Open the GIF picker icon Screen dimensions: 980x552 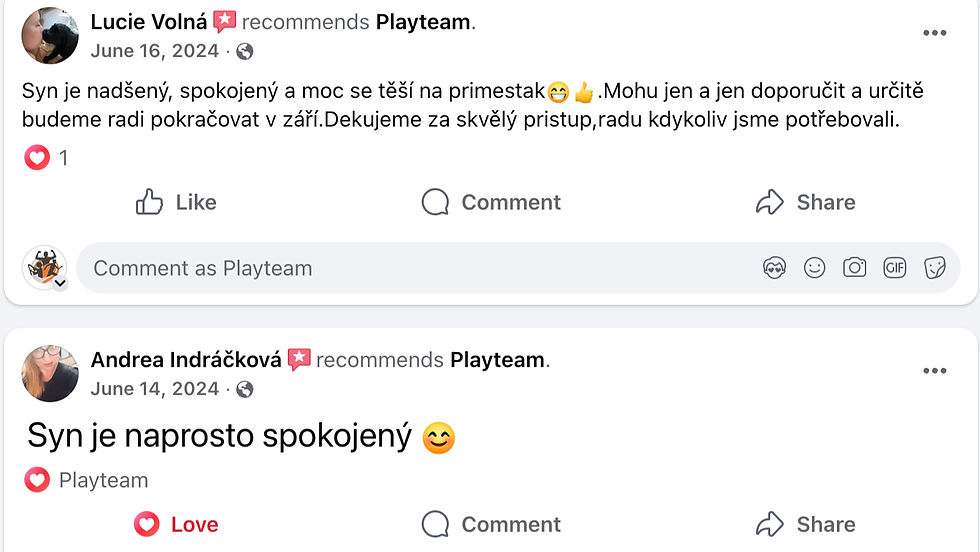click(894, 268)
